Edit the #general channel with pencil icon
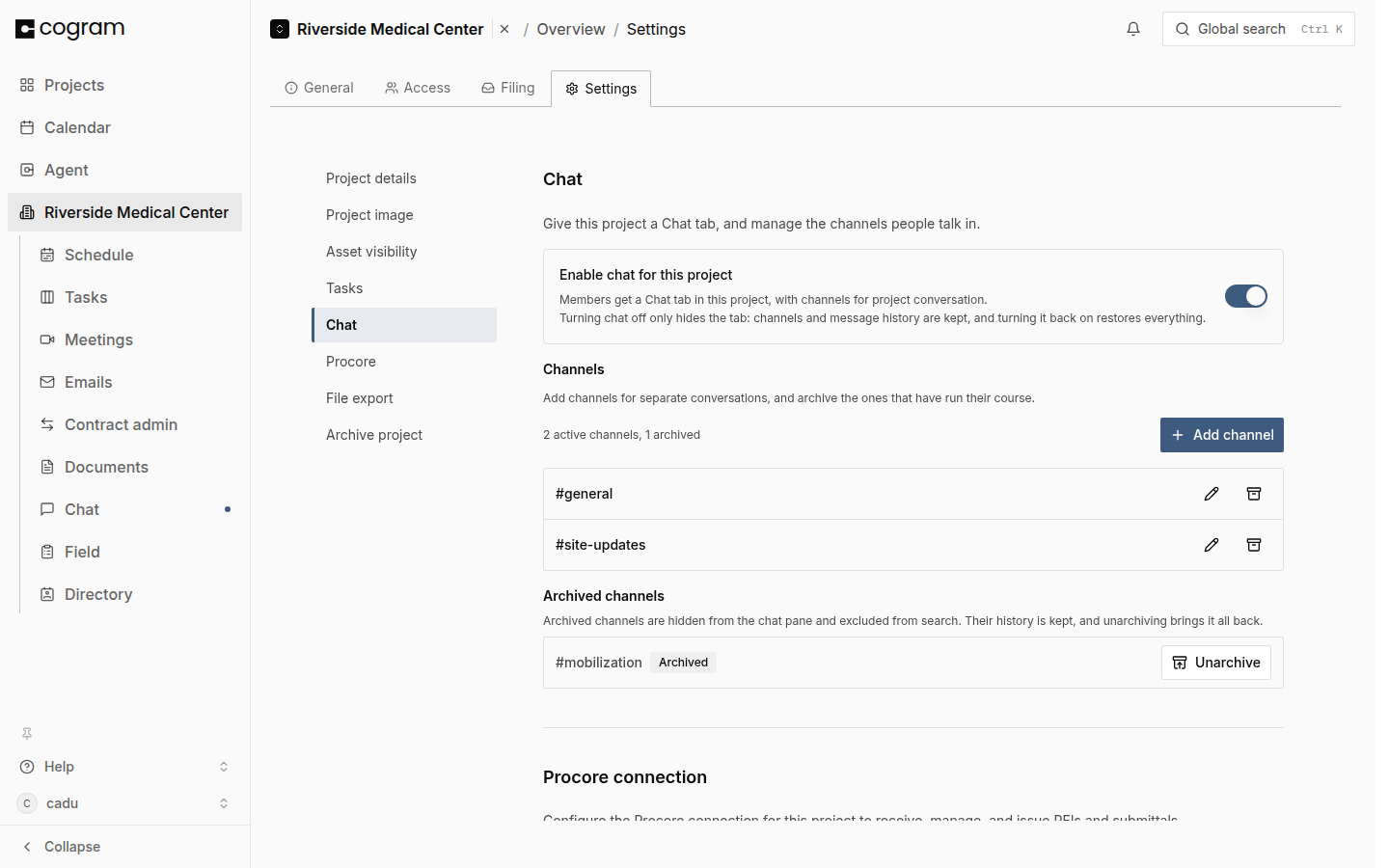1389x868 pixels. [1212, 494]
